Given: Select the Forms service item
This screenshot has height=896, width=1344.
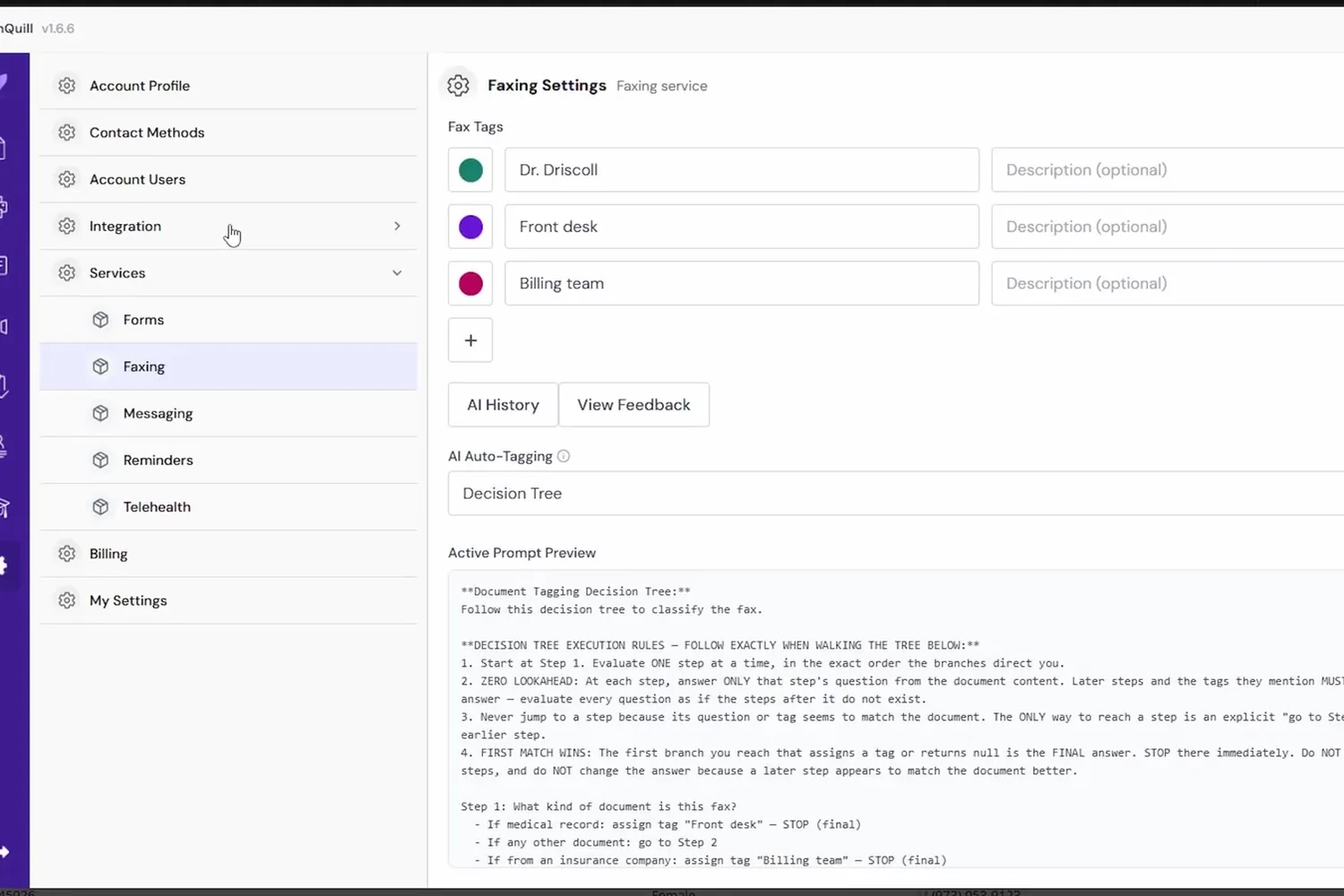Looking at the screenshot, I should pyautogui.click(x=228, y=320).
